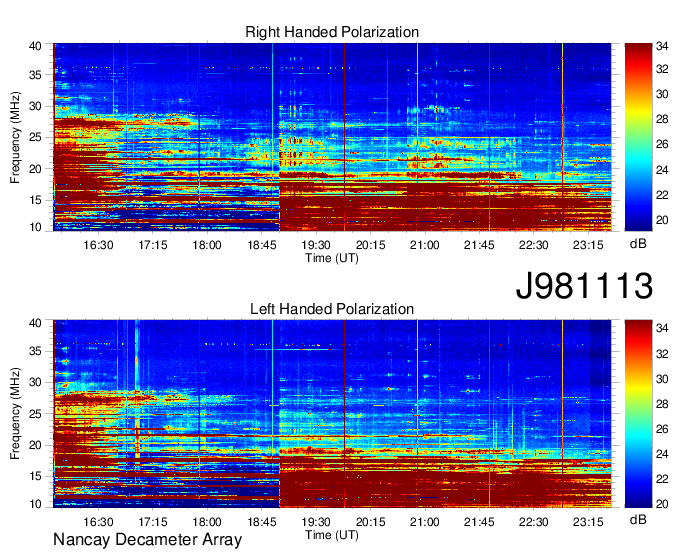Click the 25 MHz tick on the left-handed plot
Screen dimensions: 680x552
pyautogui.click(x=35, y=414)
